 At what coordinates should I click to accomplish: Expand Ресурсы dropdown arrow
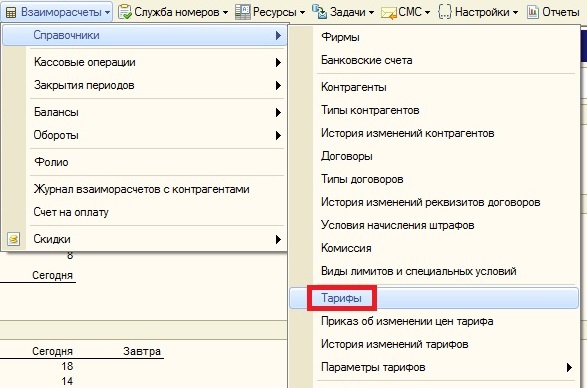point(302,13)
